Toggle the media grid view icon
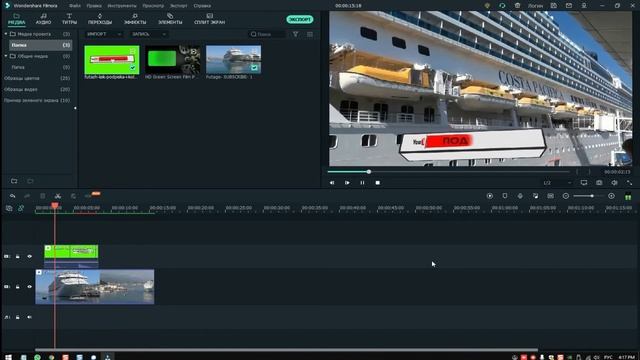The image size is (640, 360). click(310, 34)
